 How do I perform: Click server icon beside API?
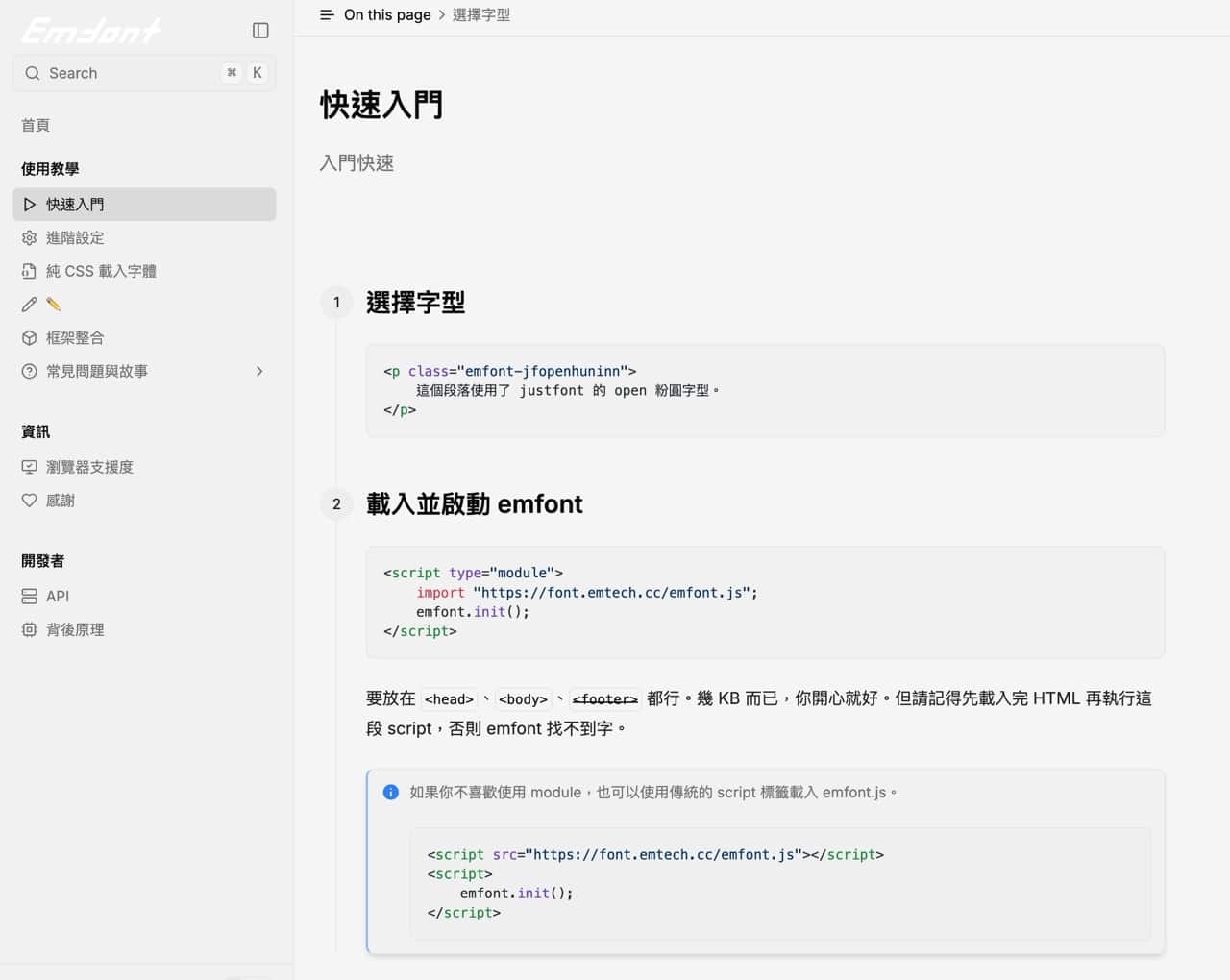(30, 597)
